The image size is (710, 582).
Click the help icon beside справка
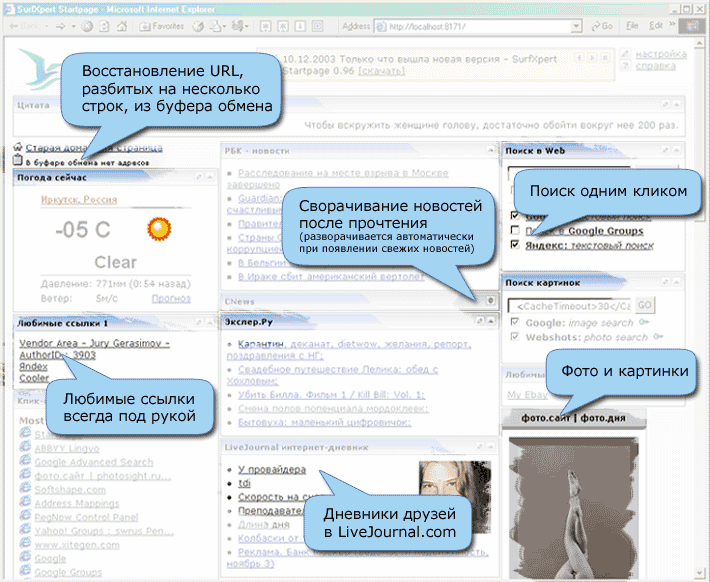click(x=625, y=66)
